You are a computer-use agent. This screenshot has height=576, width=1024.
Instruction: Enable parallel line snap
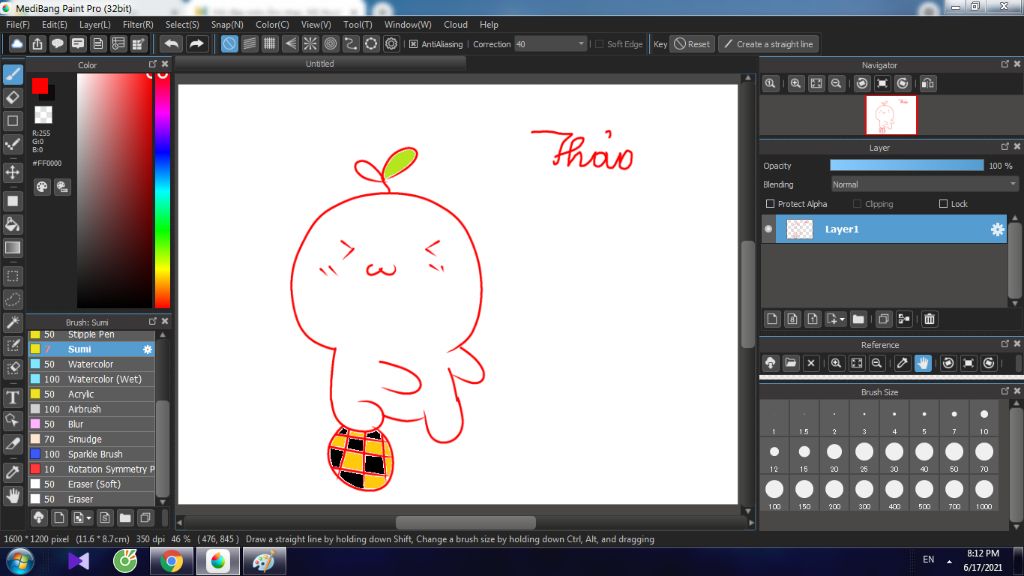[249, 44]
